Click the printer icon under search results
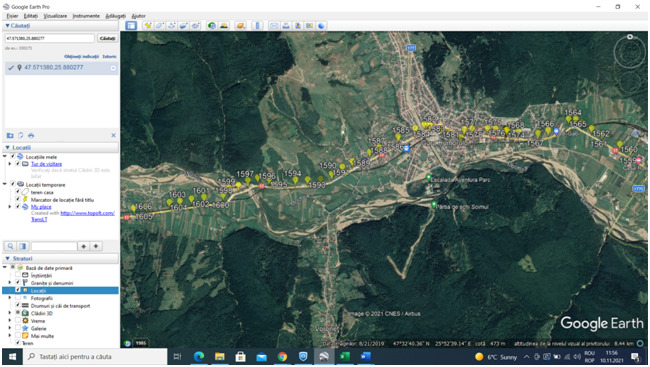650x367 pixels. tap(31, 136)
